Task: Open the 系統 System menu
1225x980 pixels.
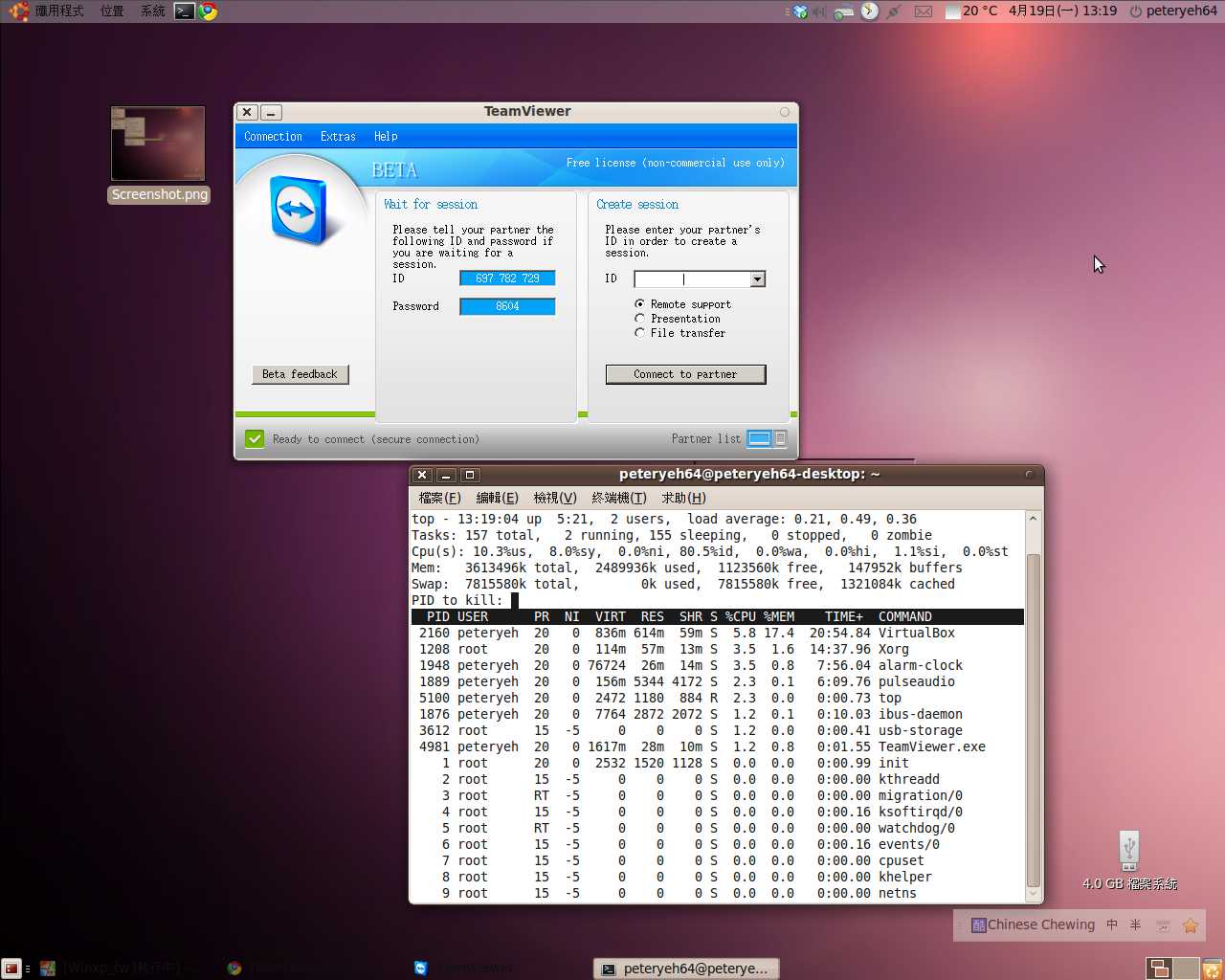Action: tap(152, 11)
